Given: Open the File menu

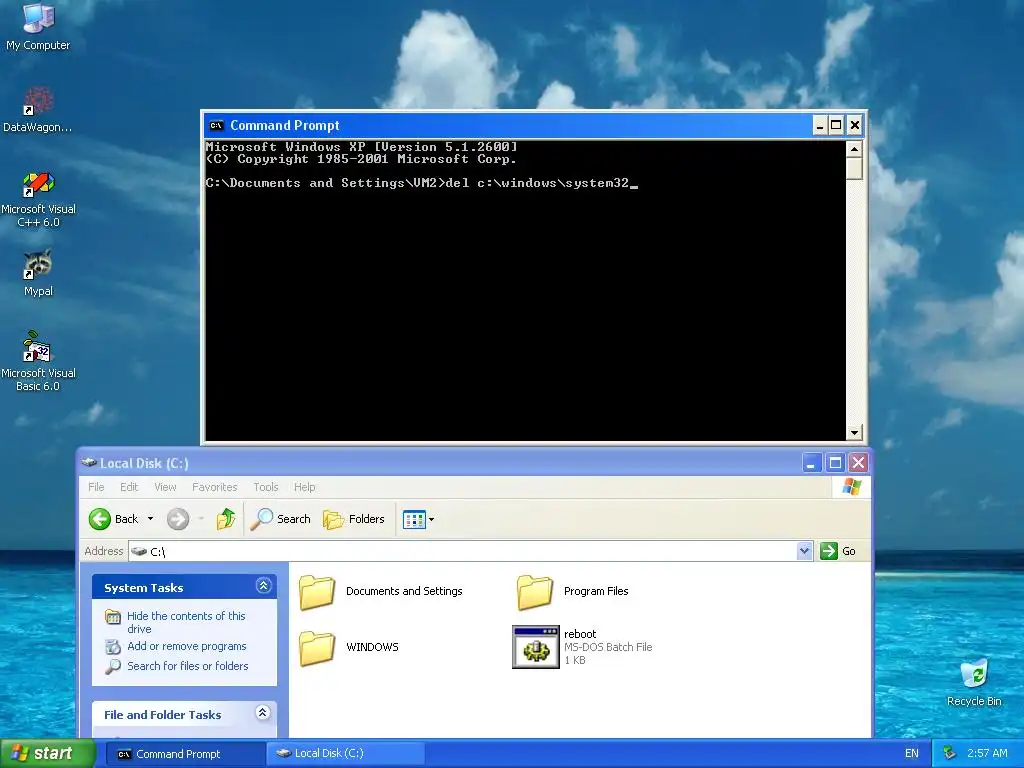Looking at the screenshot, I should click(x=96, y=487).
